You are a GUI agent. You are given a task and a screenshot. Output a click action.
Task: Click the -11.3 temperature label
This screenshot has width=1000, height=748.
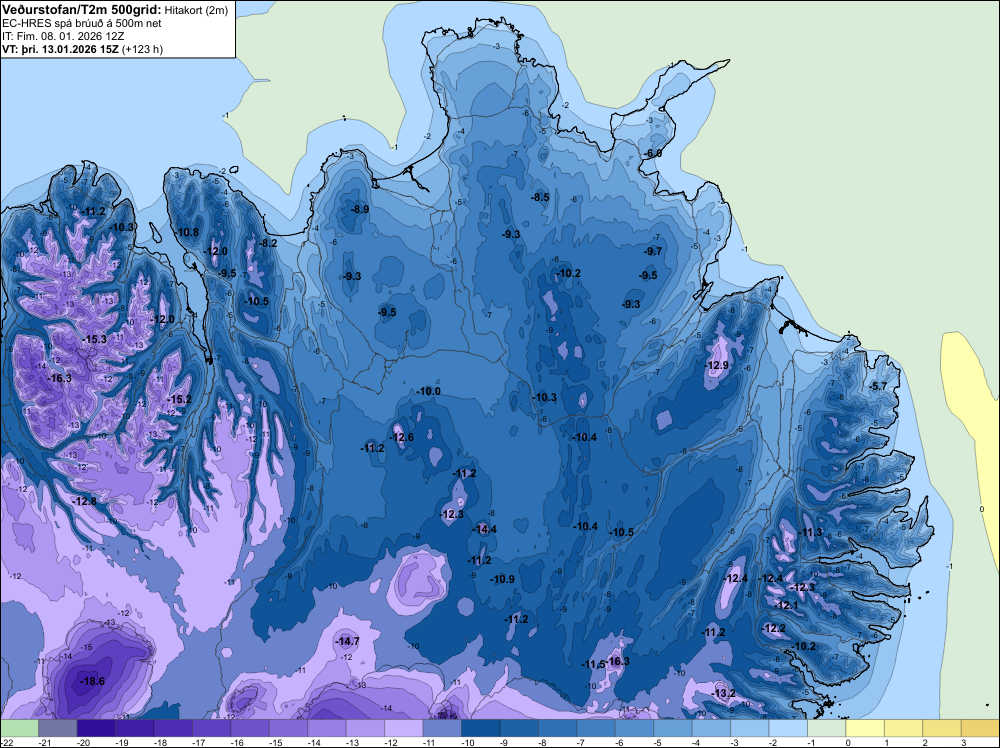[x=811, y=532]
